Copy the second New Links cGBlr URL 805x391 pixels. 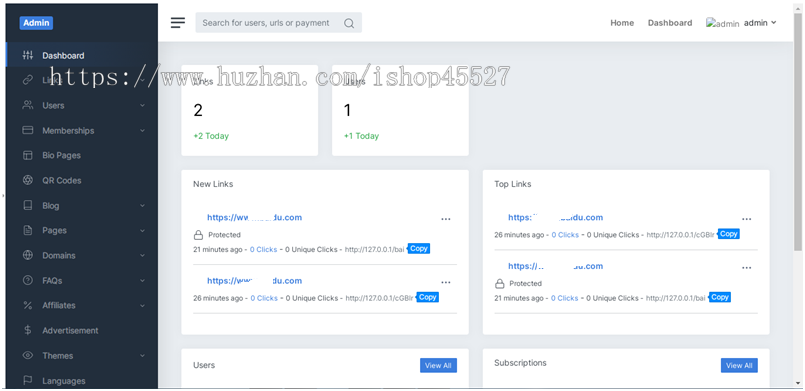pyautogui.click(x=427, y=297)
